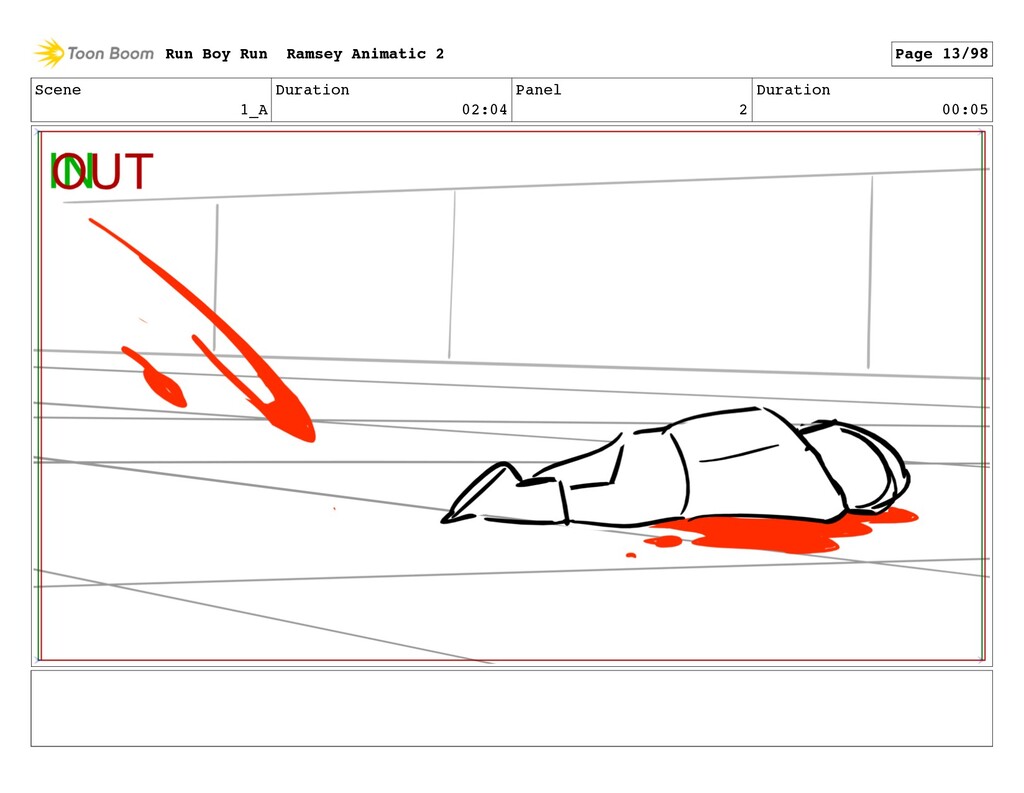Click the 'Page 13/98' box

click(x=941, y=54)
